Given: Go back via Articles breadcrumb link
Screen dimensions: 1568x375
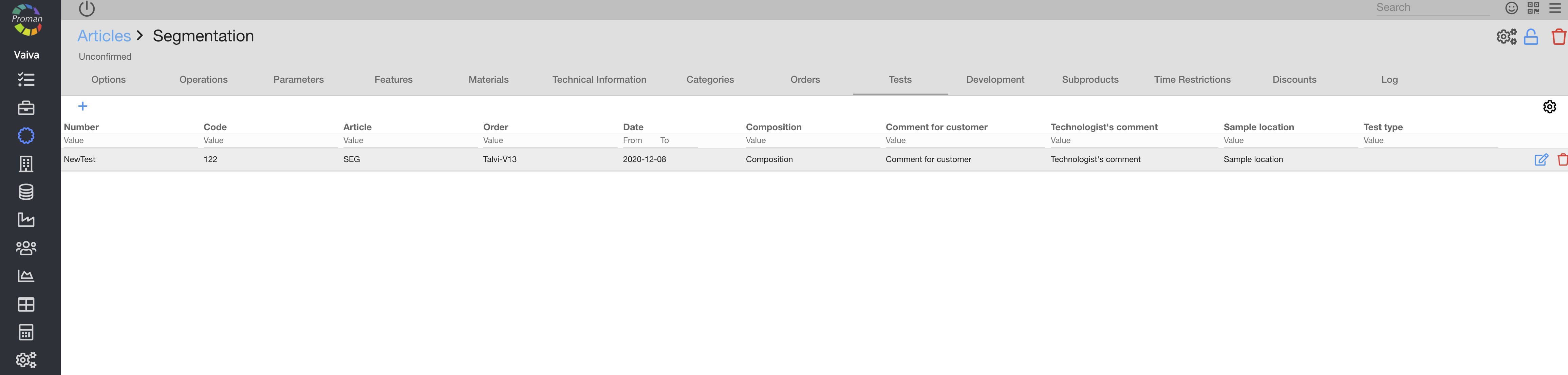Looking at the screenshot, I should tap(104, 36).
